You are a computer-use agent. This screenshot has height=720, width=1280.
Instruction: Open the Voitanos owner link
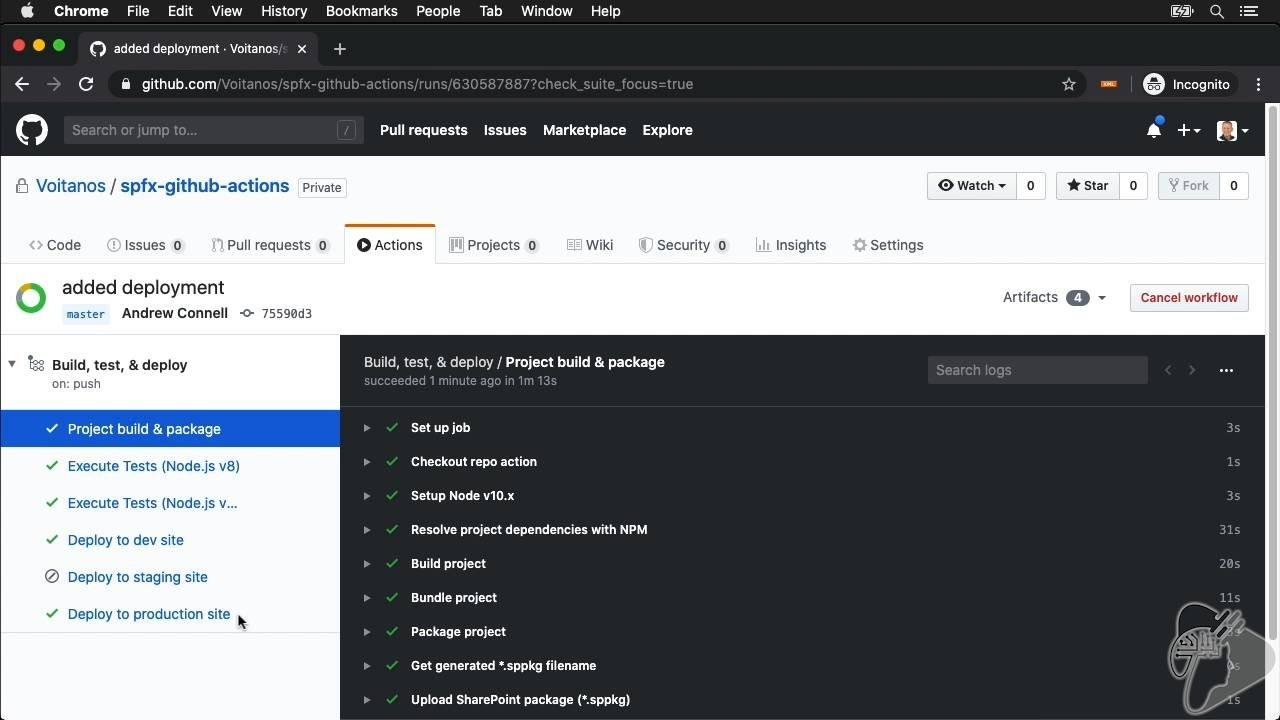(x=71, y=186)
